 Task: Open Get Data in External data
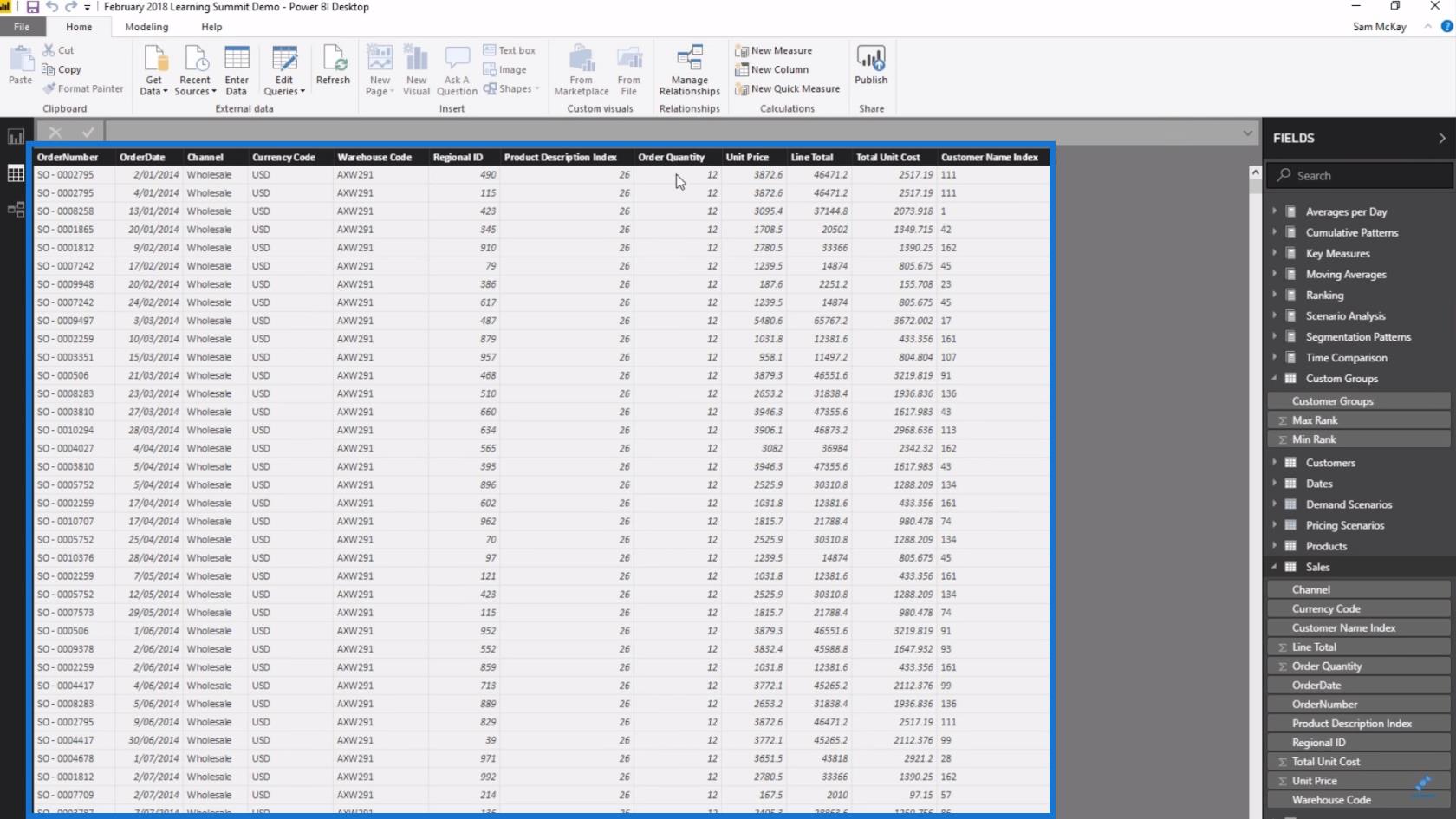coord(153,69)
